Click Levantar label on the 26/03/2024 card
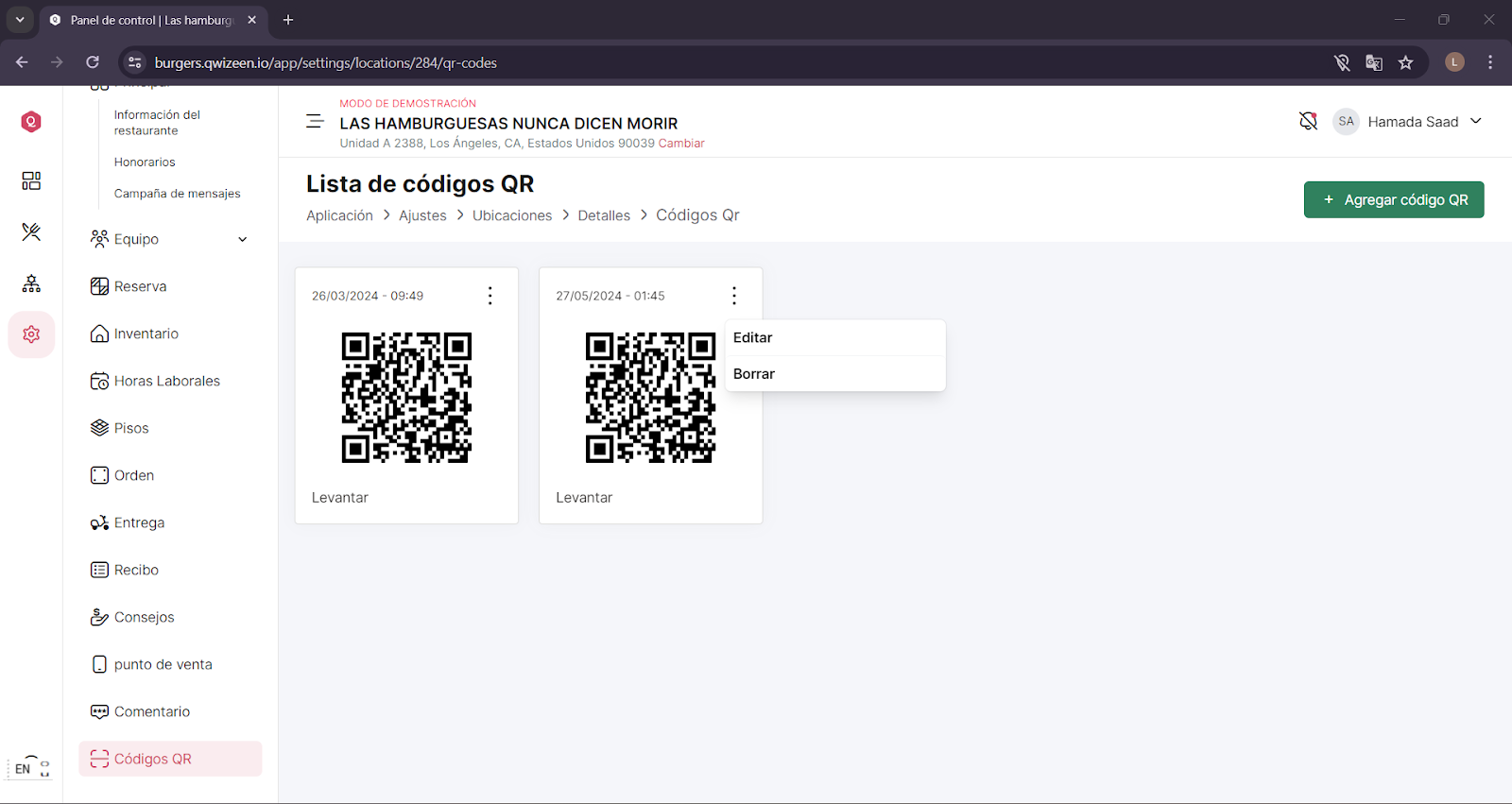This screenshot has width=1512, height=804. (340, 498)
